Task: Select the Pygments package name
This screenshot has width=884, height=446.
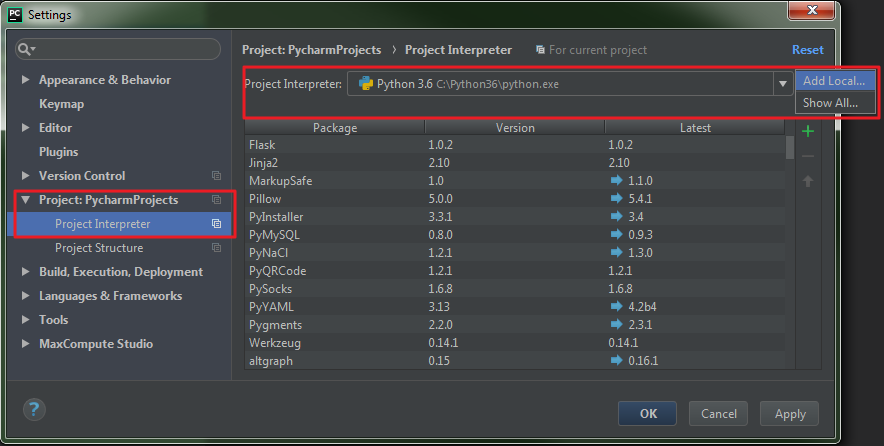Action: (x=275, y=325)
